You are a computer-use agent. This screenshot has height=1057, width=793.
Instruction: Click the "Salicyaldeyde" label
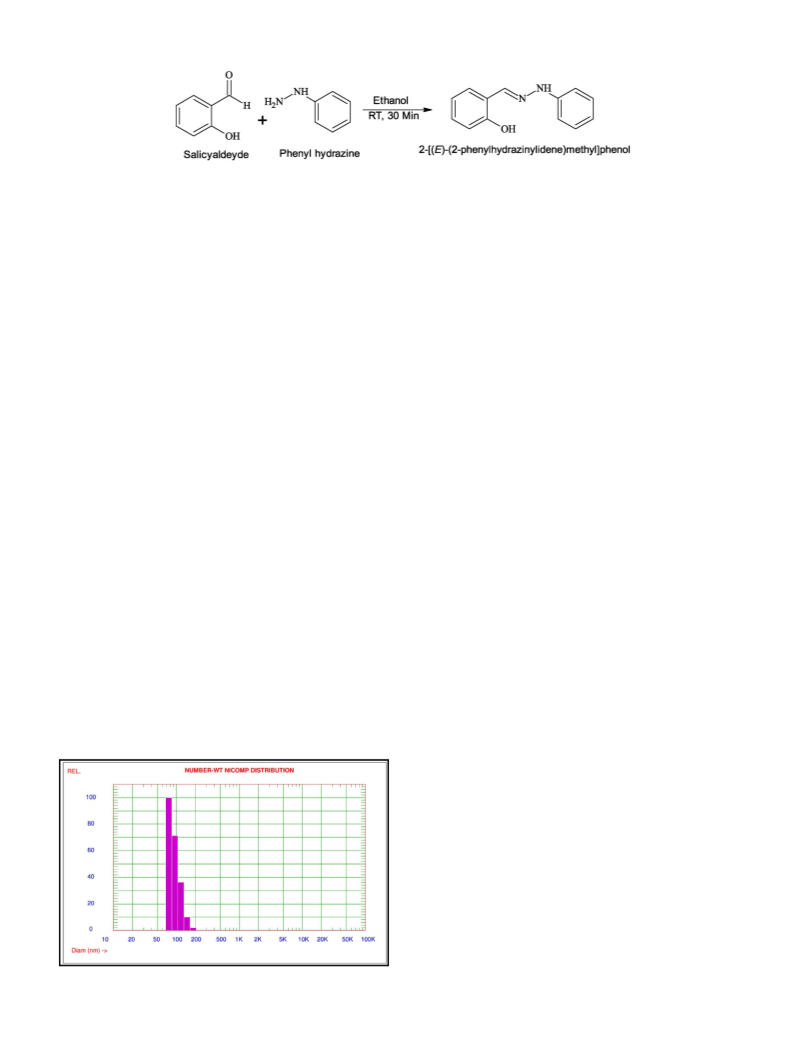pyautogui.click(x=216, y=154)
